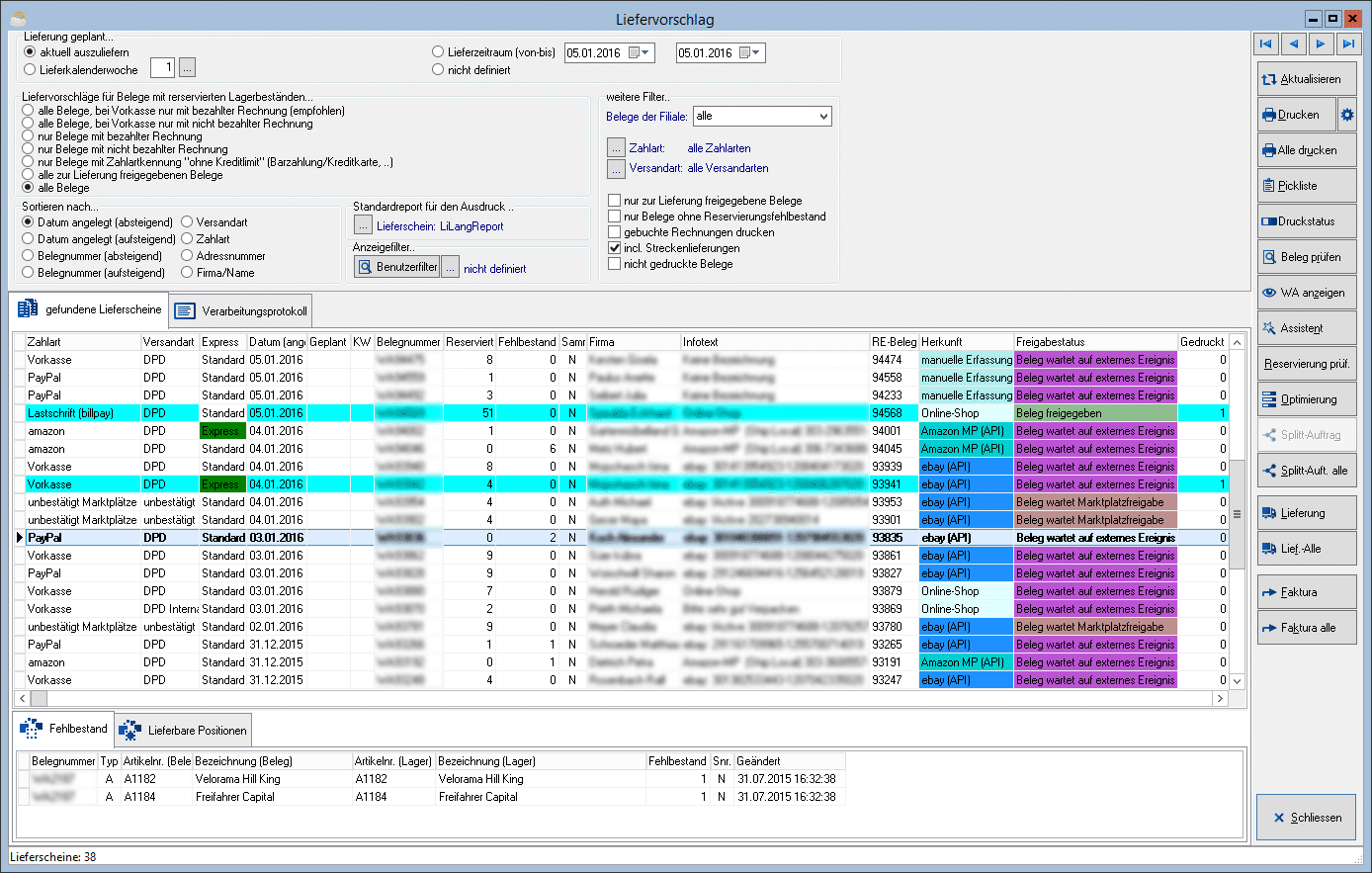The height and width of the screenshot is (873, 1372).
Task: Click the Optimierung button
Action: tap(1306, 399)
